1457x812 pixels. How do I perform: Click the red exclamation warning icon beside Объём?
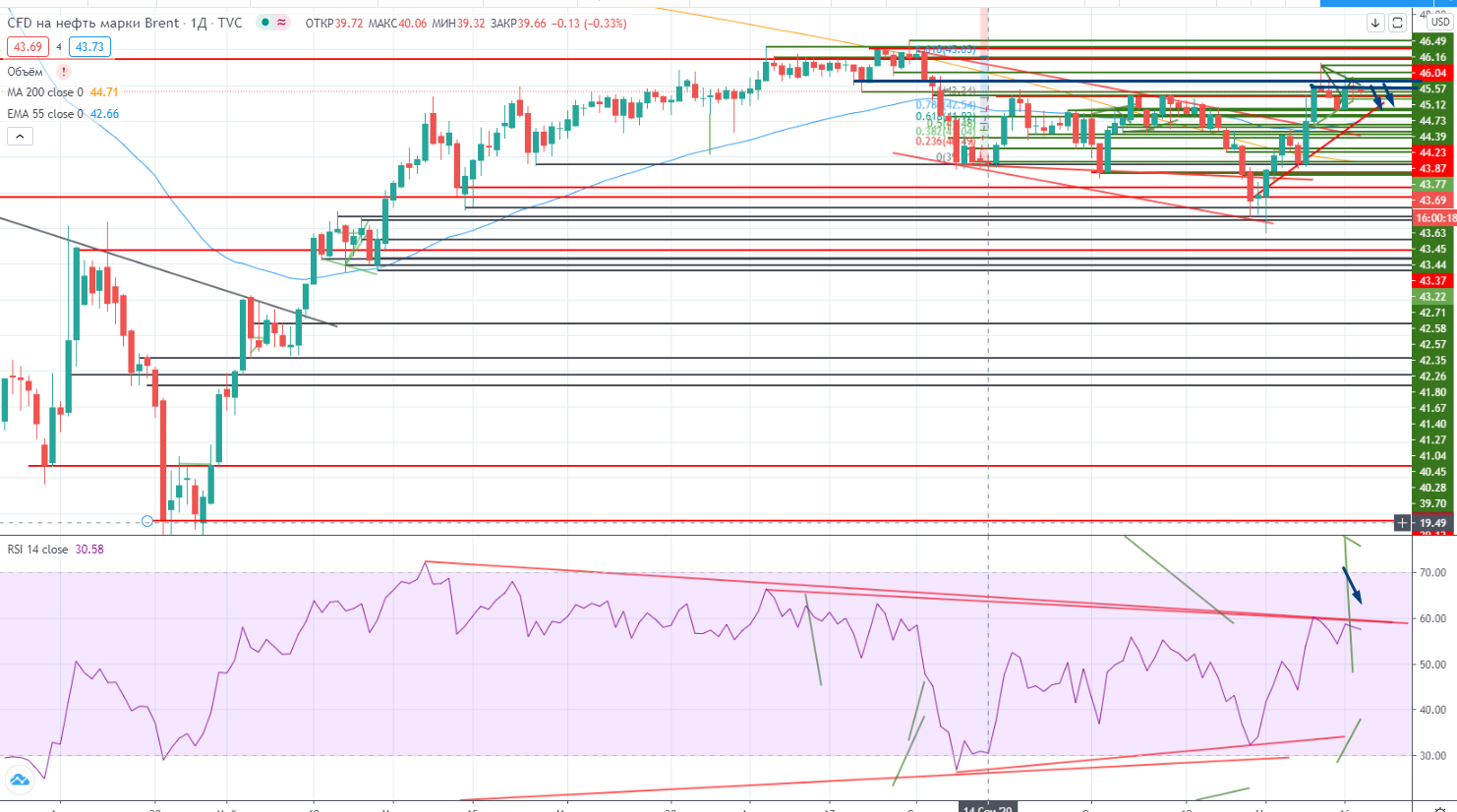click(64, 72)
